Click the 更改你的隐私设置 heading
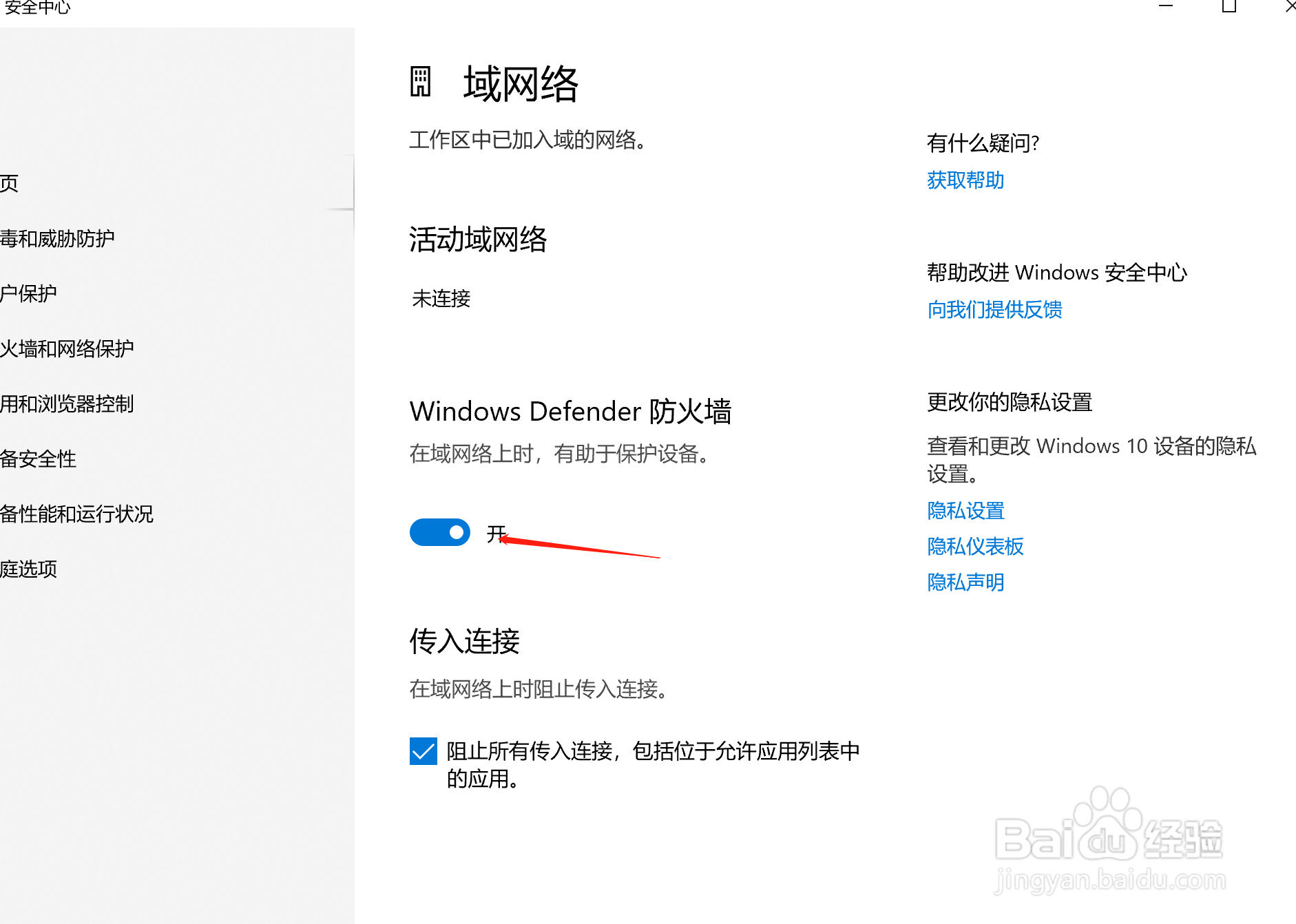 [x=1010, y=402]
